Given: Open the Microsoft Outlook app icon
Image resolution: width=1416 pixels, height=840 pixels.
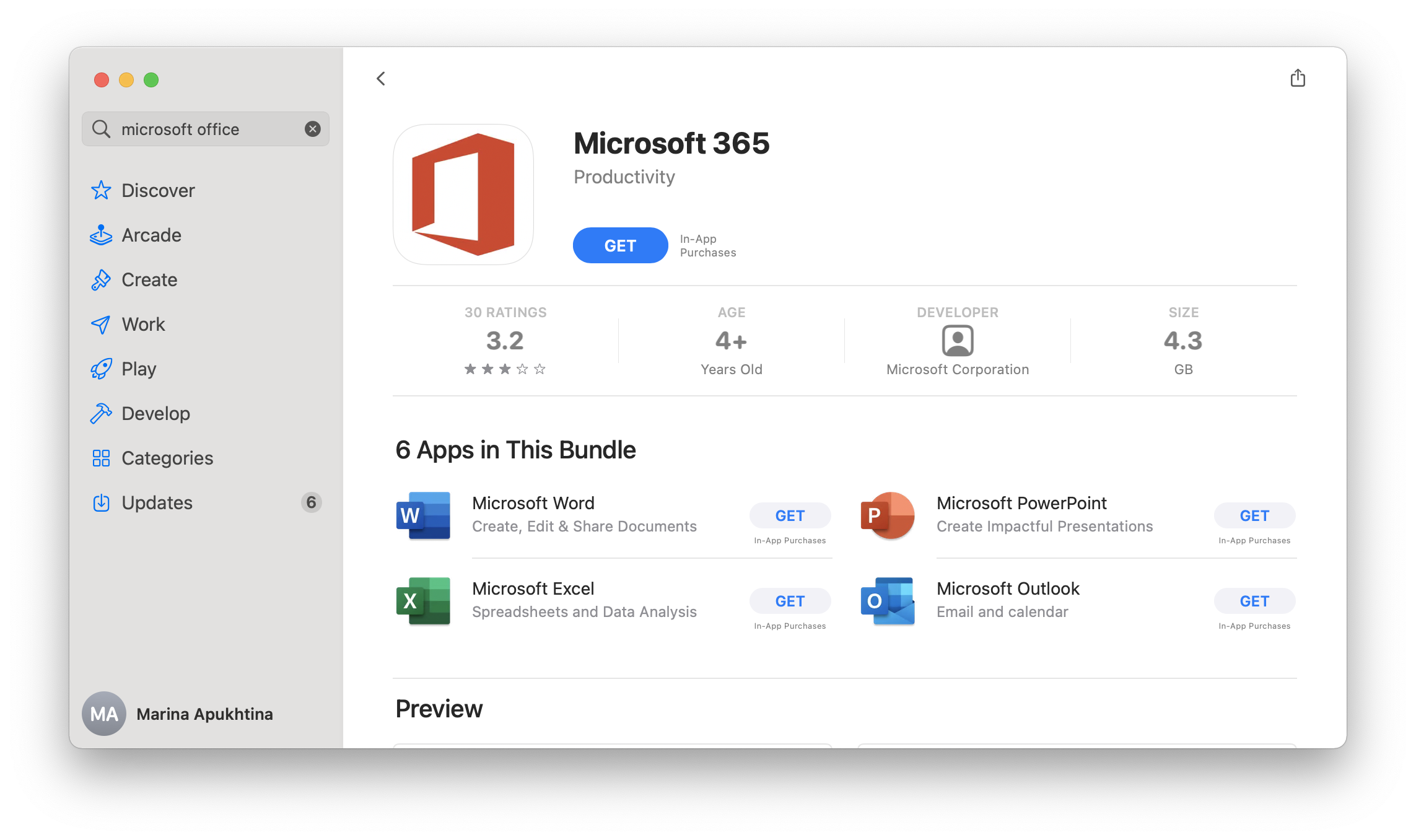Looking at the screenshot, I should 887,601.
